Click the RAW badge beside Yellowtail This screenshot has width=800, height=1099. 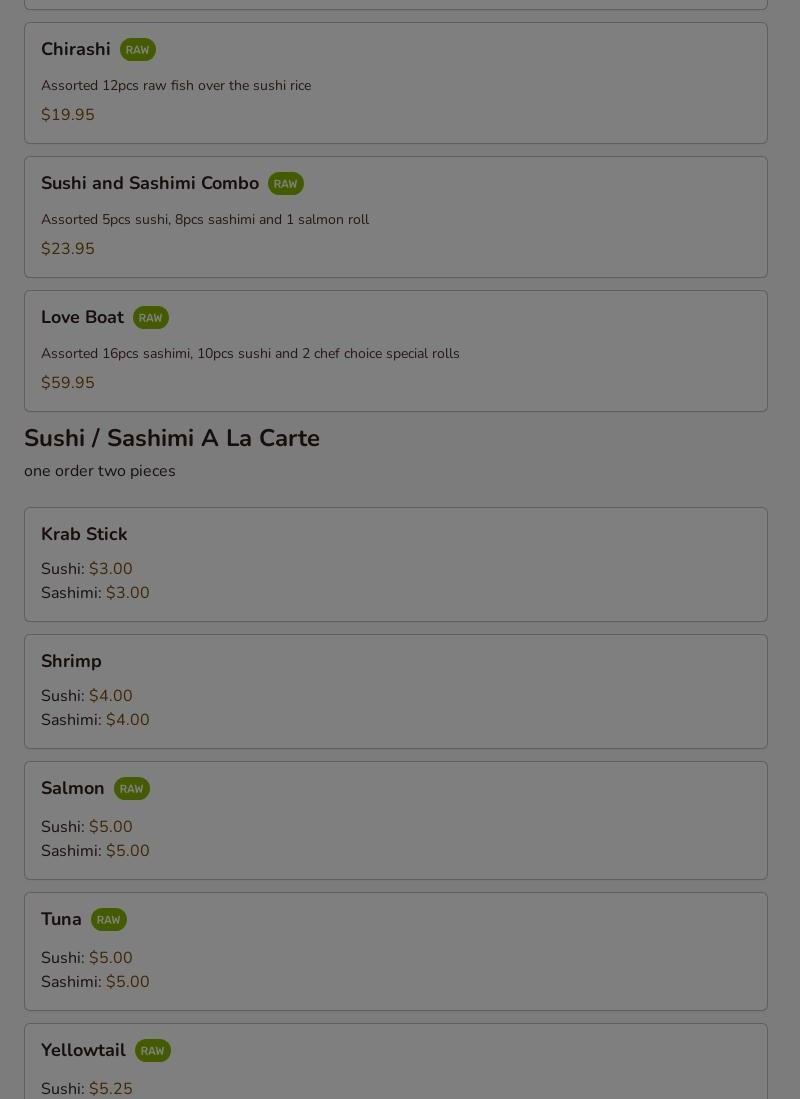click(153, 1051)
